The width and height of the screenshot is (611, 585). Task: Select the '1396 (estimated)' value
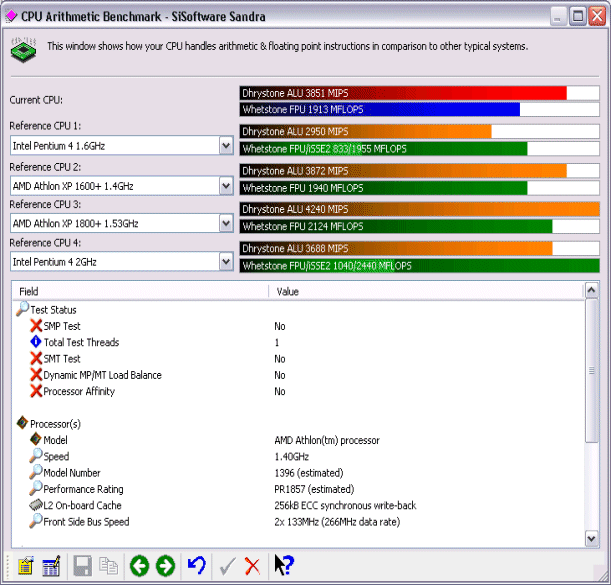tap(309, 473)
